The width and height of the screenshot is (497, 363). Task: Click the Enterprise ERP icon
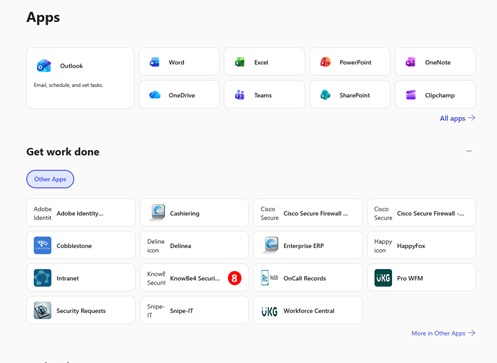click(x=271, y=245)
